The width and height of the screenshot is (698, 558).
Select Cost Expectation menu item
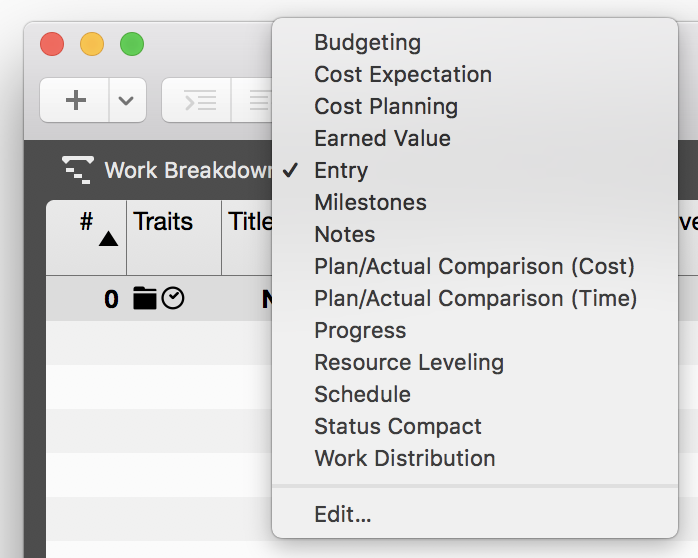coord(403,74)
